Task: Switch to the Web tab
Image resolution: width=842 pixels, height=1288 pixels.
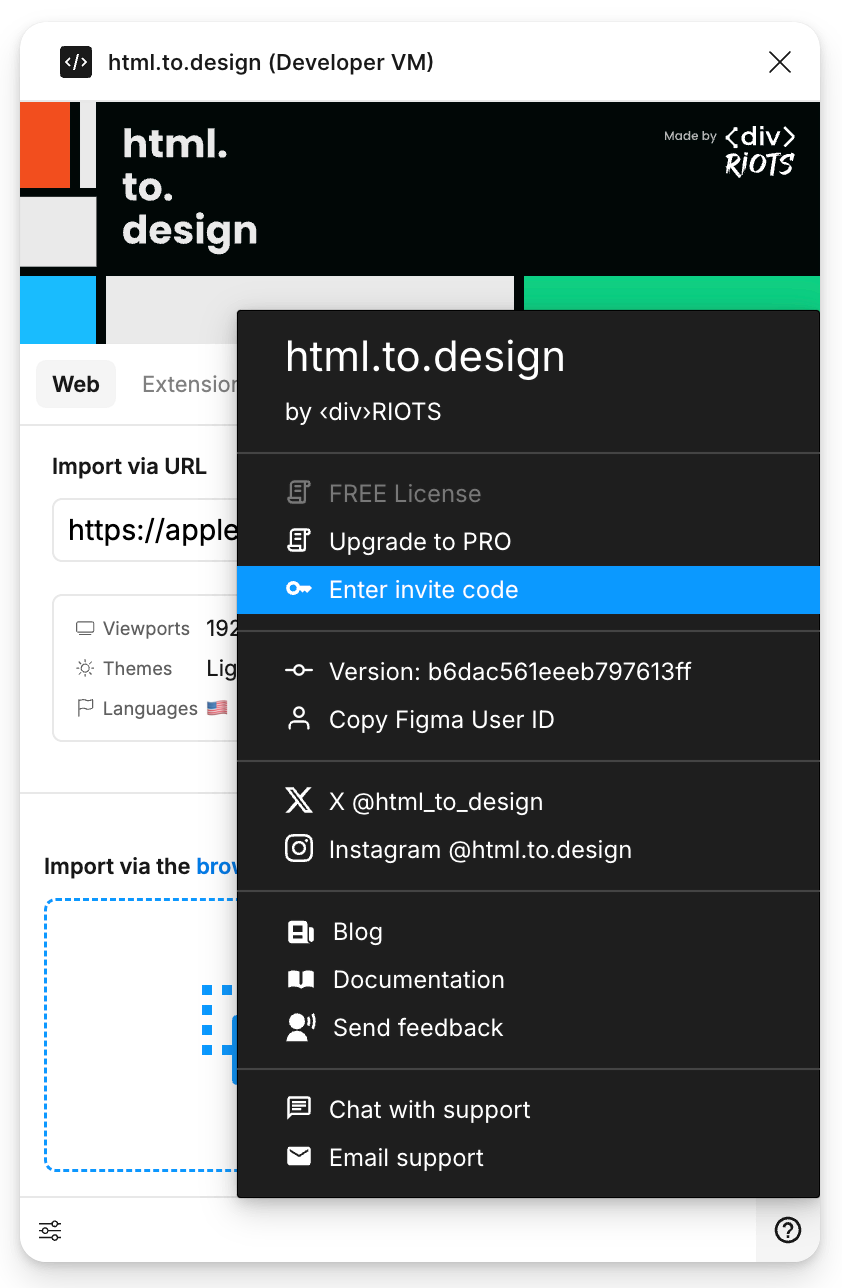Action: (x=76, y=385)
